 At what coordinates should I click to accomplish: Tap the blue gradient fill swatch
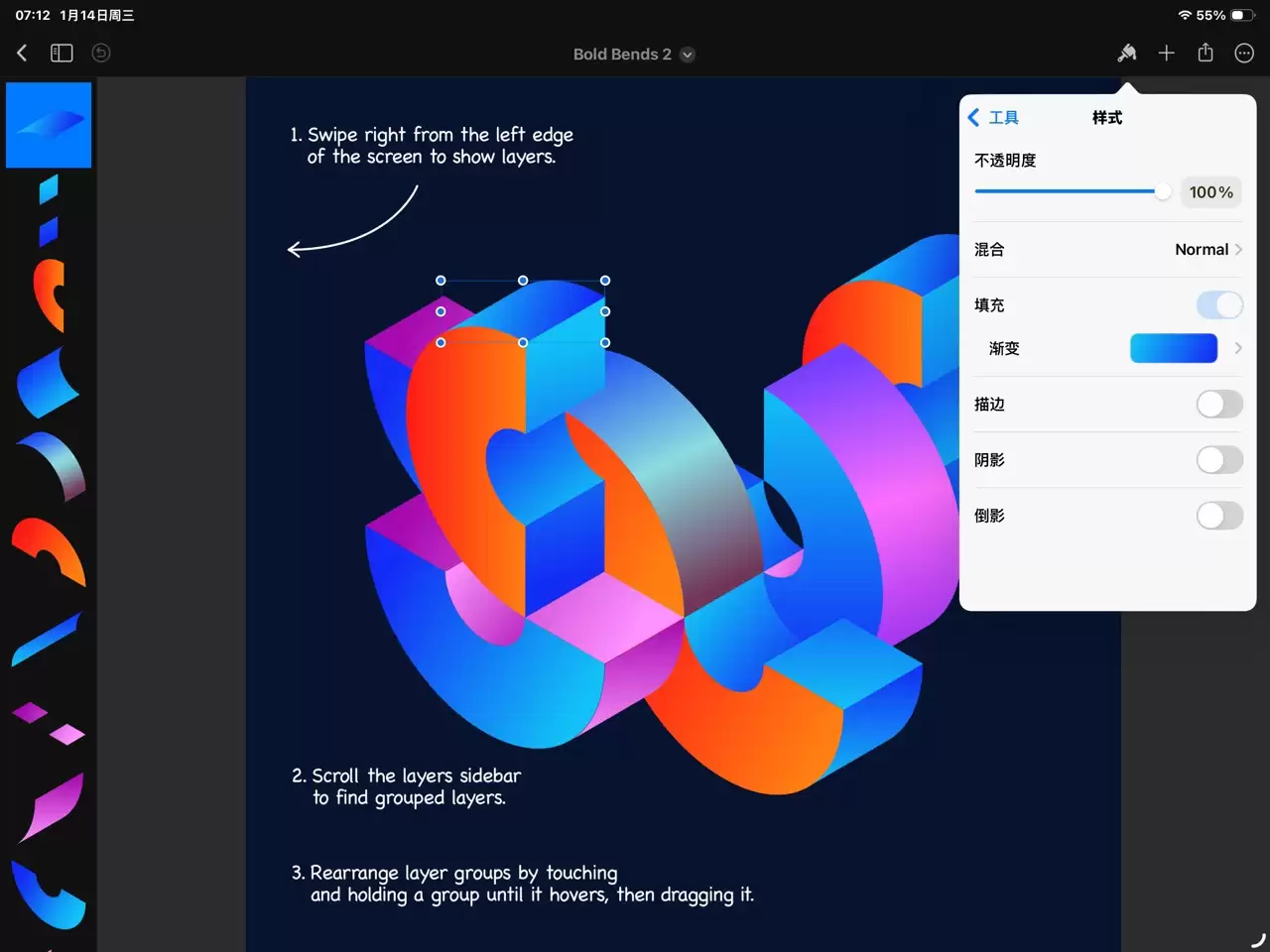(x=1174, y=348)
